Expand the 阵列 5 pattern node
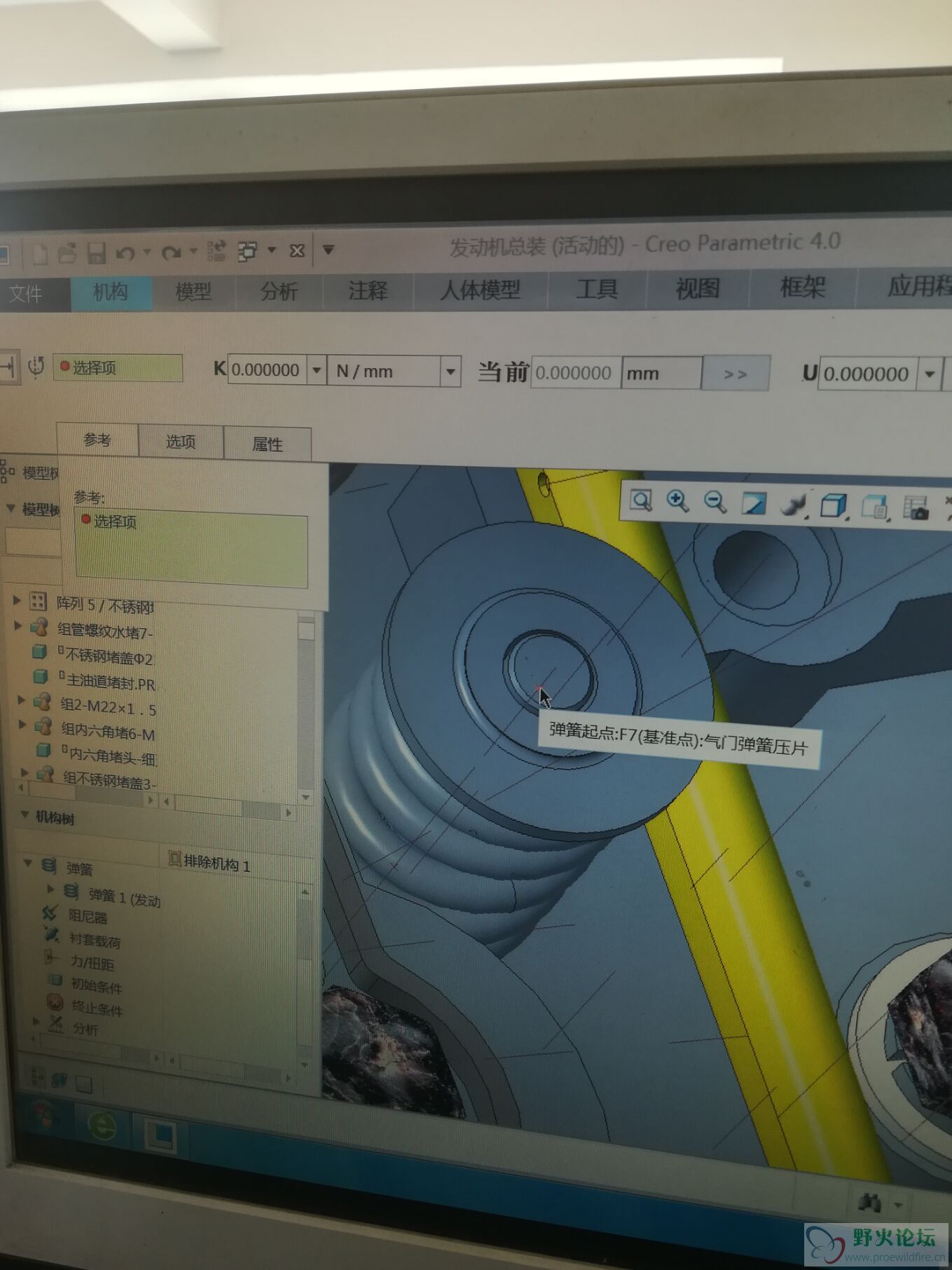This screenshot has width=952, height=1270. pyautogui.click(x=16, y=600)
